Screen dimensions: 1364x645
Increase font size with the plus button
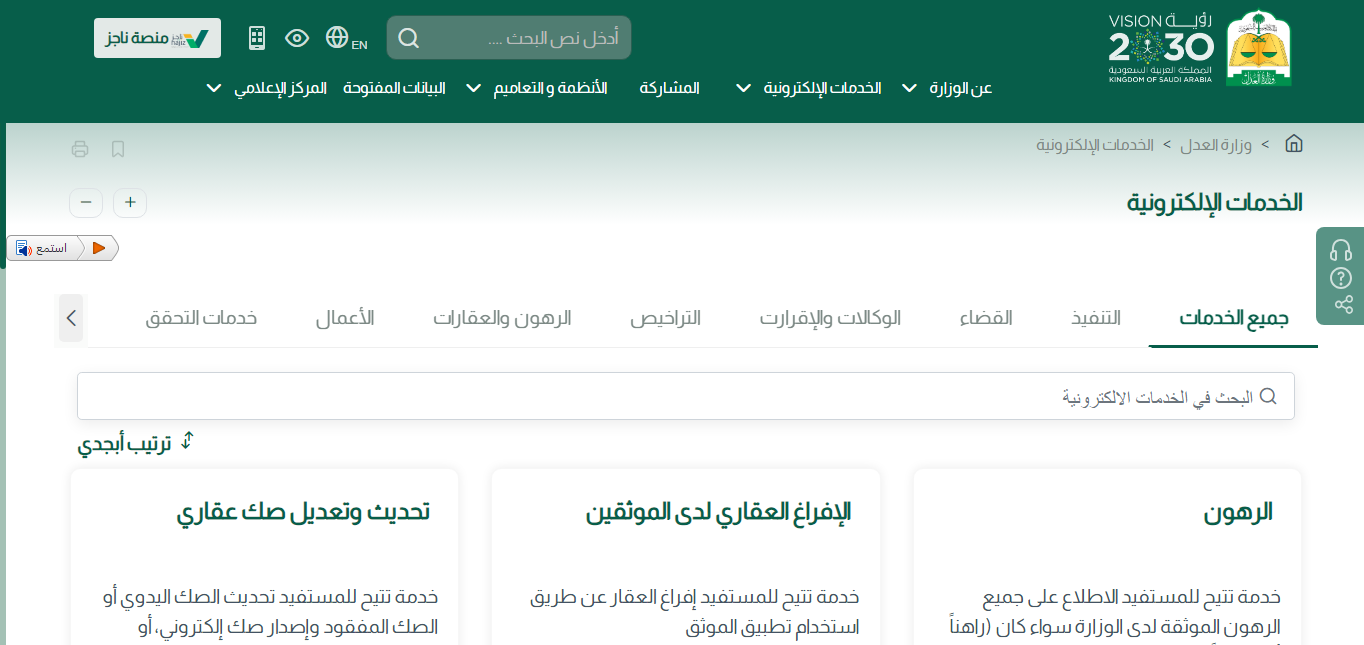point(130,203)
